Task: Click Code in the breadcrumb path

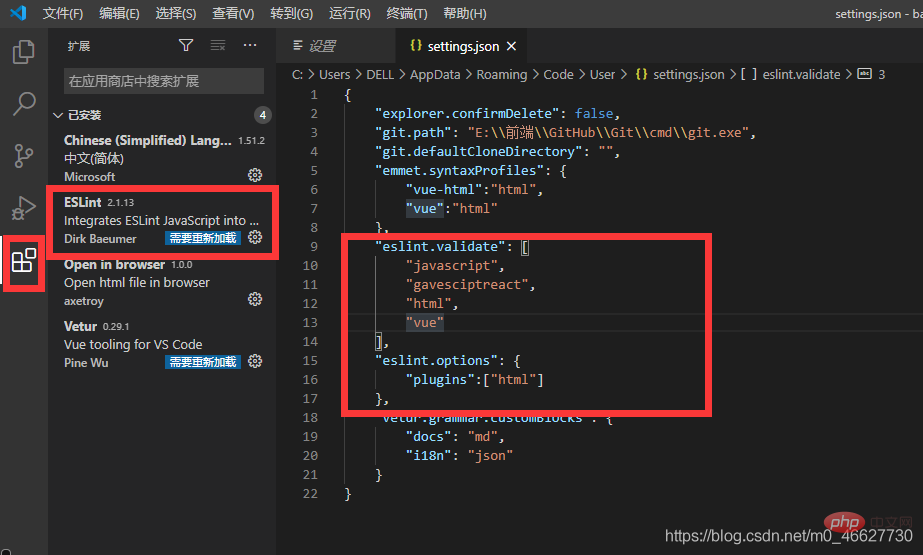Action: [558, 75]
